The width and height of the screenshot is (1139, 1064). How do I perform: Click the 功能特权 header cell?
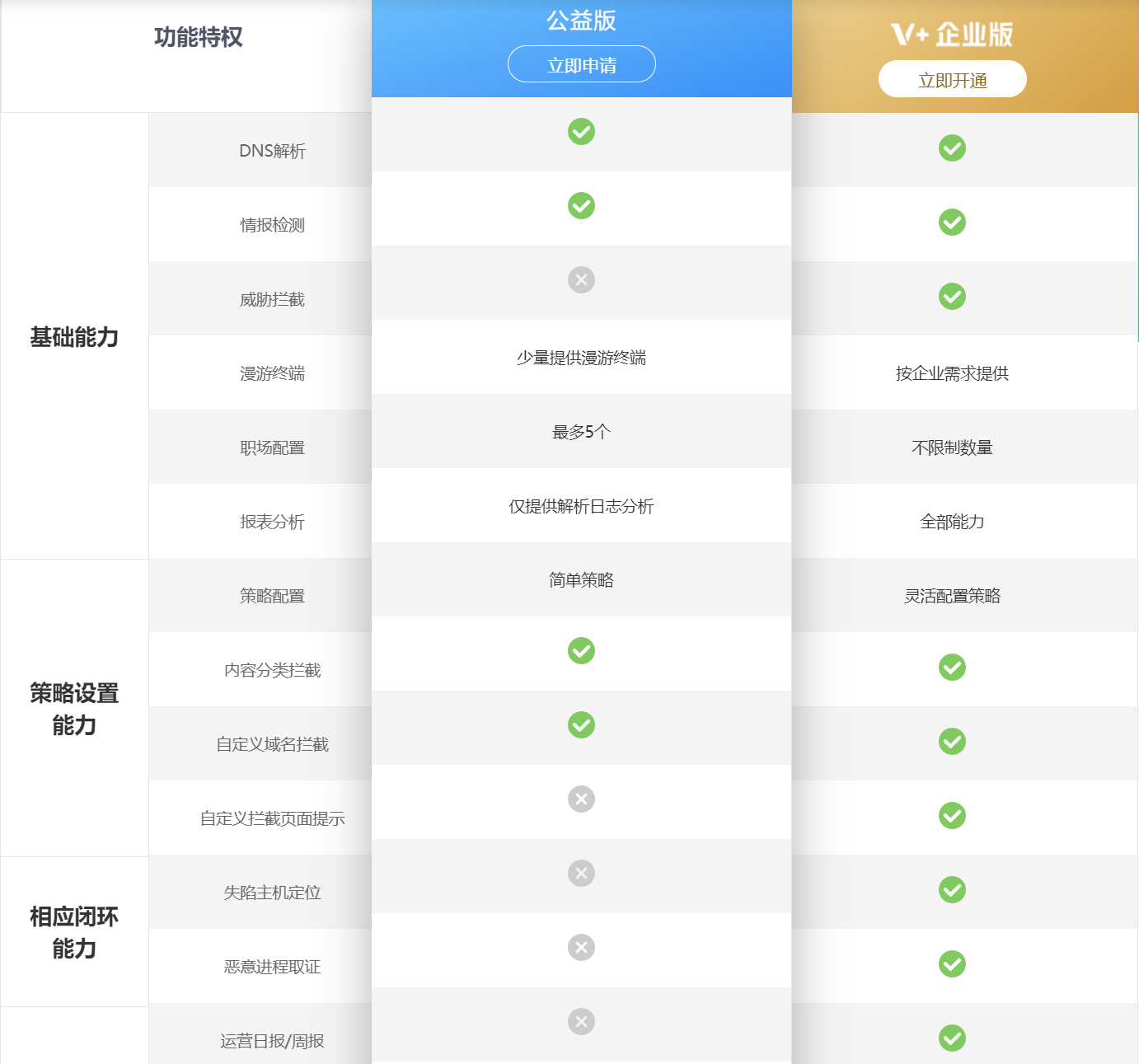coord(198,35)
